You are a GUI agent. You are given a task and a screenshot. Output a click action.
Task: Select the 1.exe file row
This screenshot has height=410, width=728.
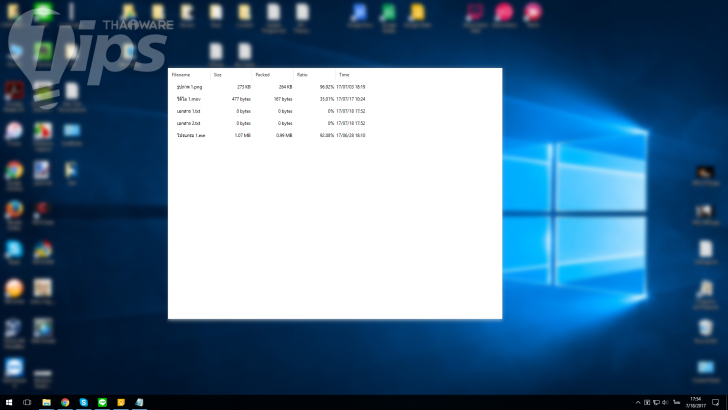click(x=271, y=135)
